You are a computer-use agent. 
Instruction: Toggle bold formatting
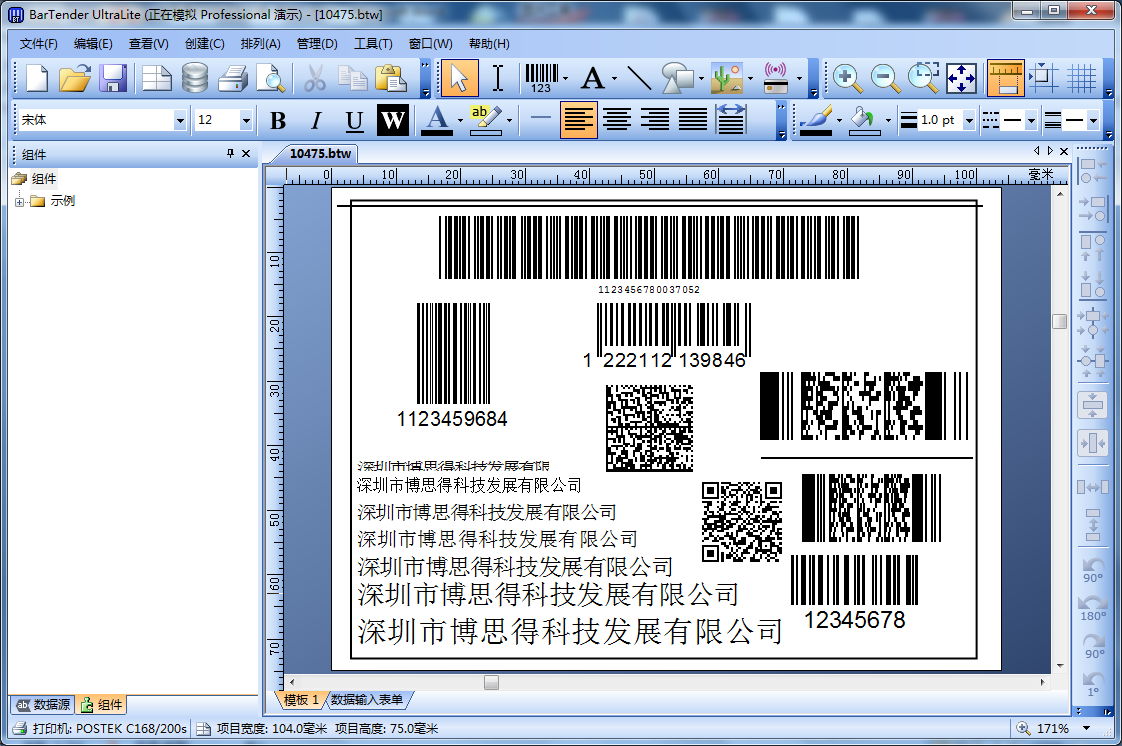[x=278, y=120]
